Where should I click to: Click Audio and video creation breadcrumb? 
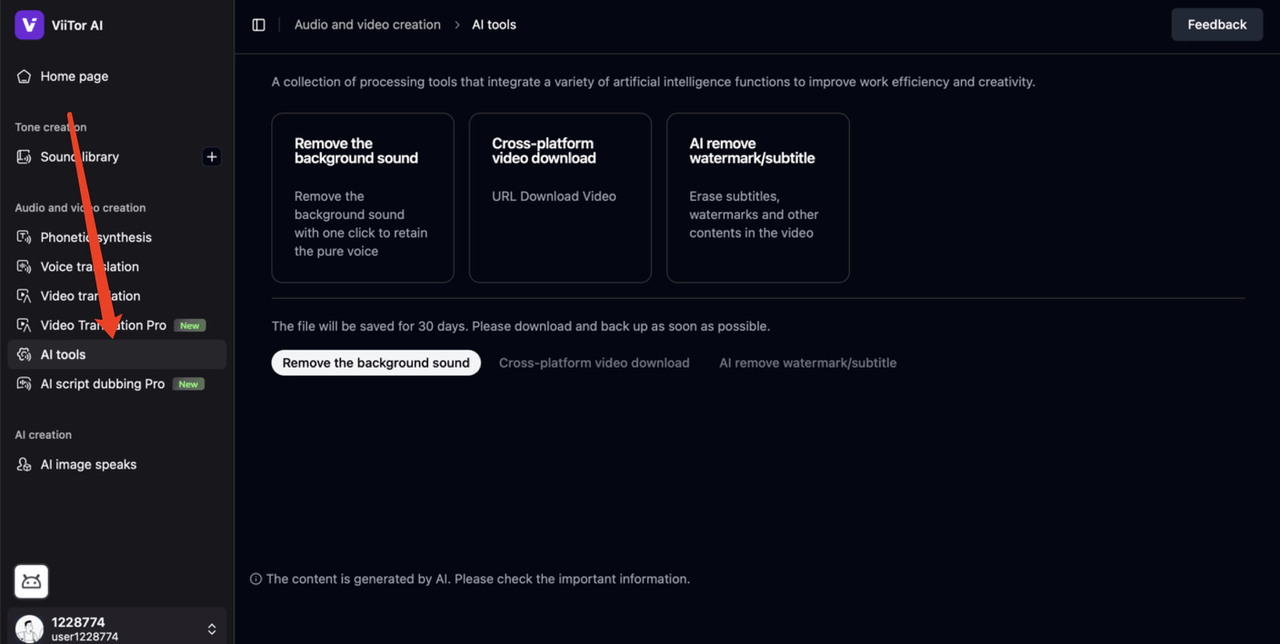coord(367,25)
